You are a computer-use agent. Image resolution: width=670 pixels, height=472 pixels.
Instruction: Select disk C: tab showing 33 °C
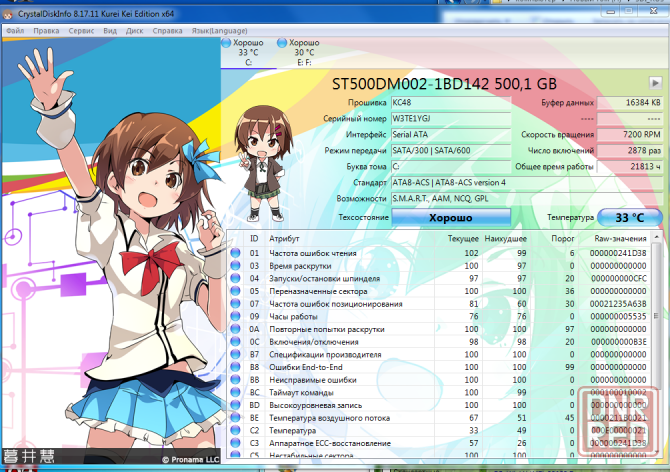249,53
